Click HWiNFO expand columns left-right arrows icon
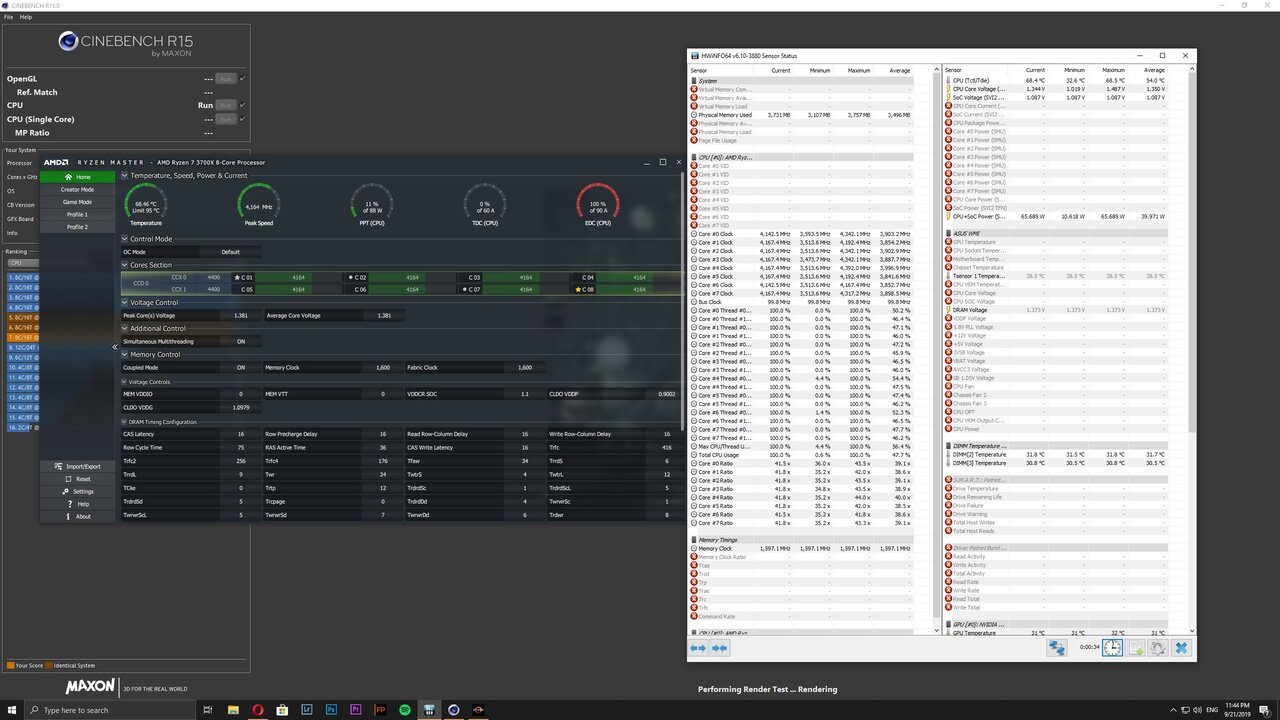The height and width of the screenshot is (720, 1280). tap(698, 648)
